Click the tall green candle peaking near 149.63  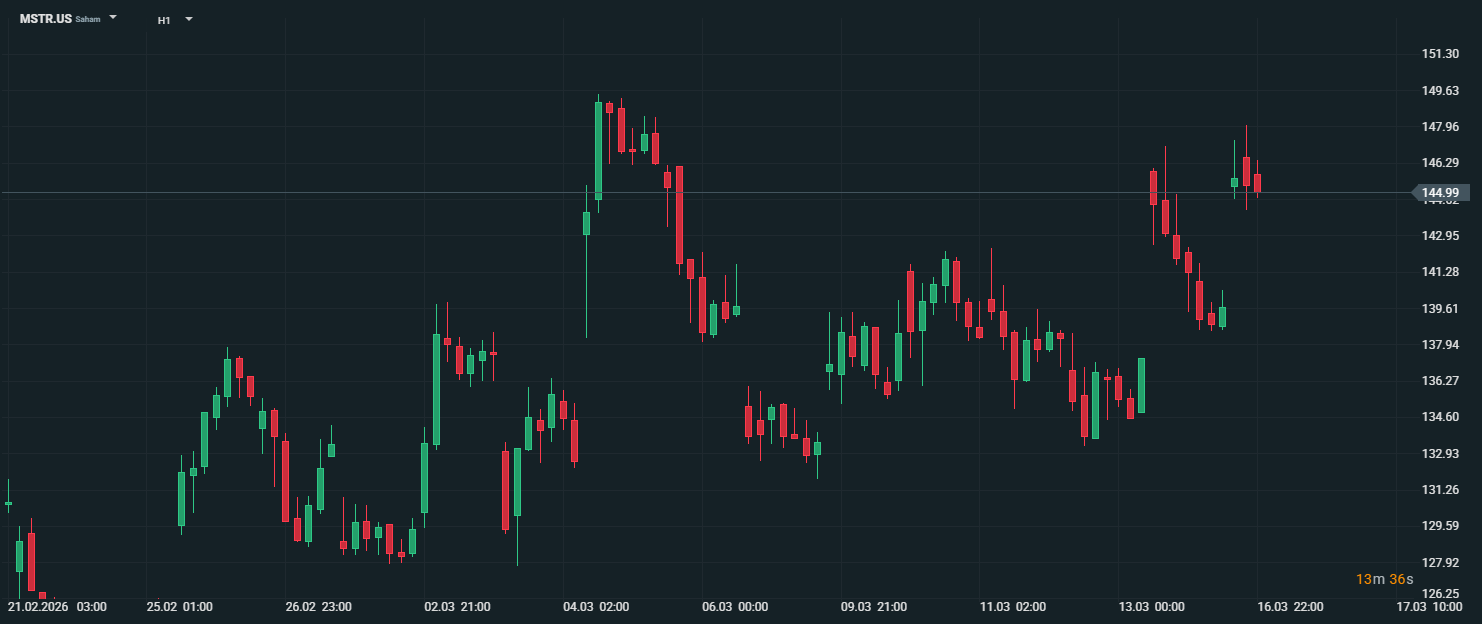pos(598,150)
